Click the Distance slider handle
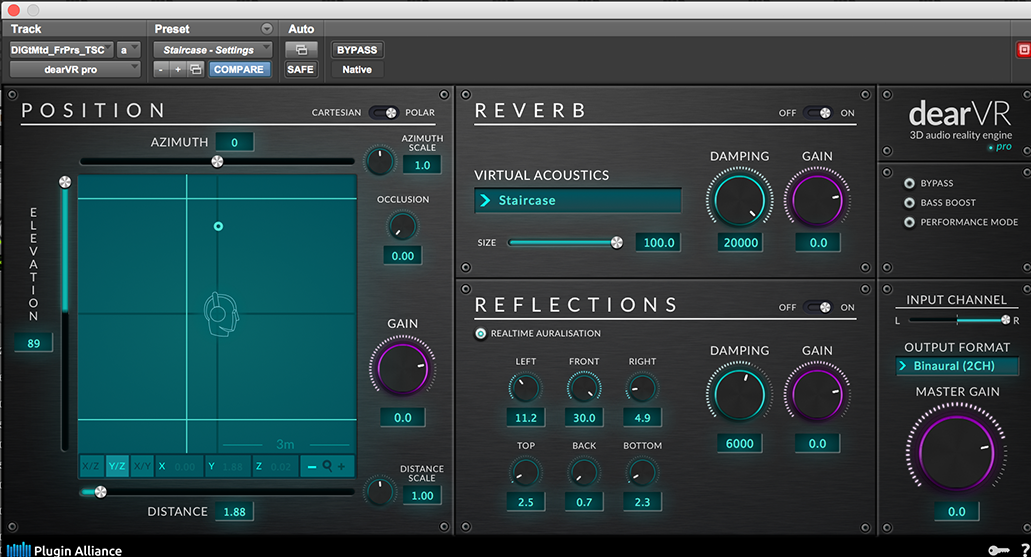 point(100,492)
